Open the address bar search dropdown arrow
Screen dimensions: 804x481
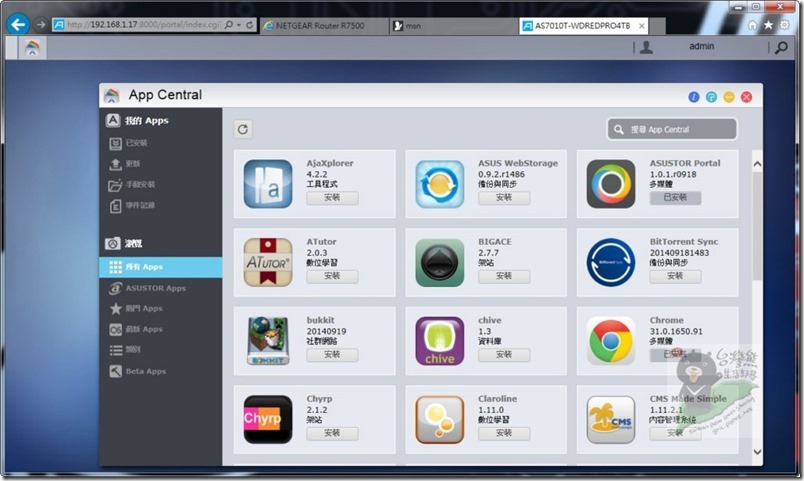pos(239,25)
